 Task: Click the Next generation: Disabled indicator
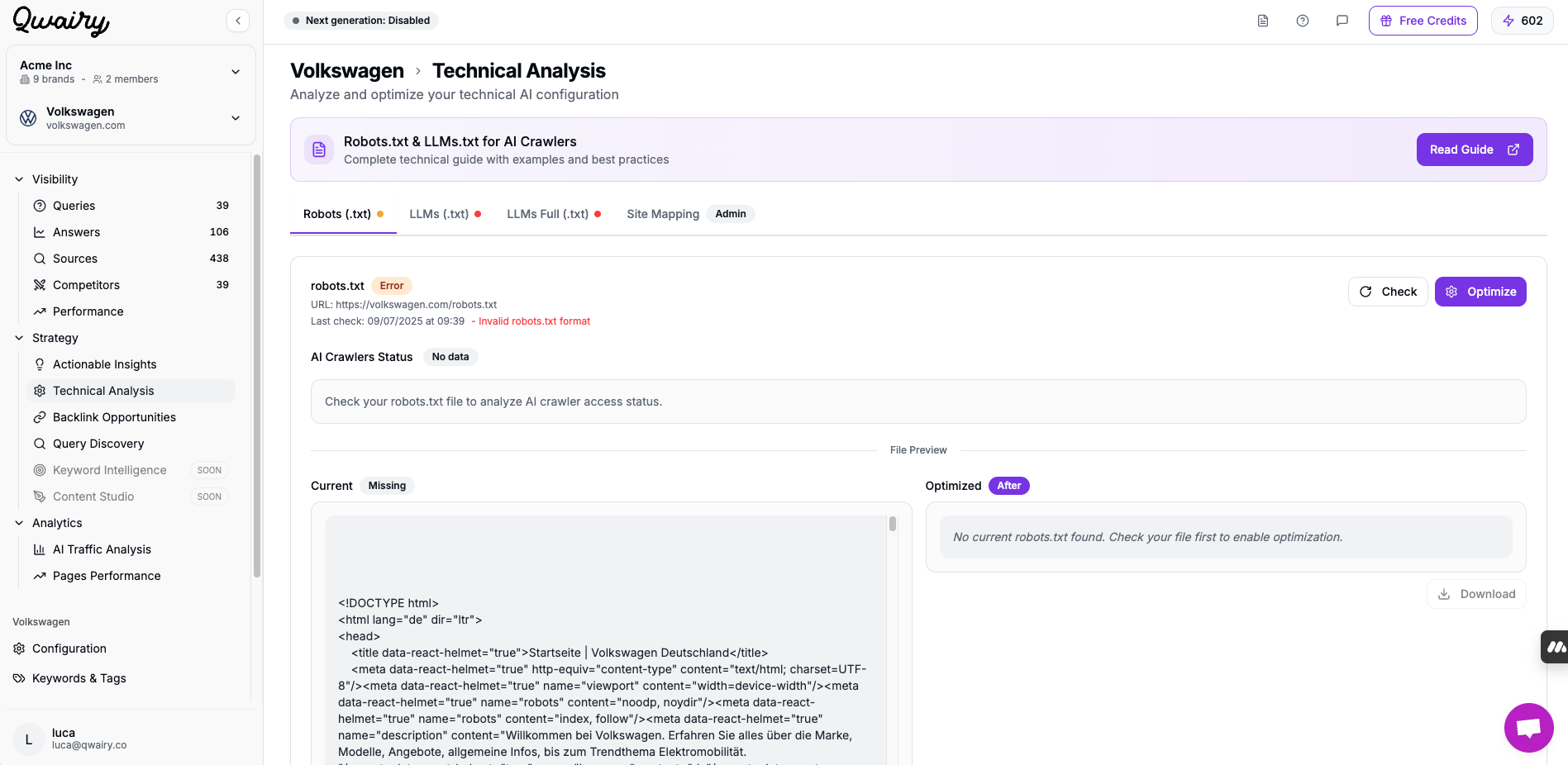tap(361, 21)
